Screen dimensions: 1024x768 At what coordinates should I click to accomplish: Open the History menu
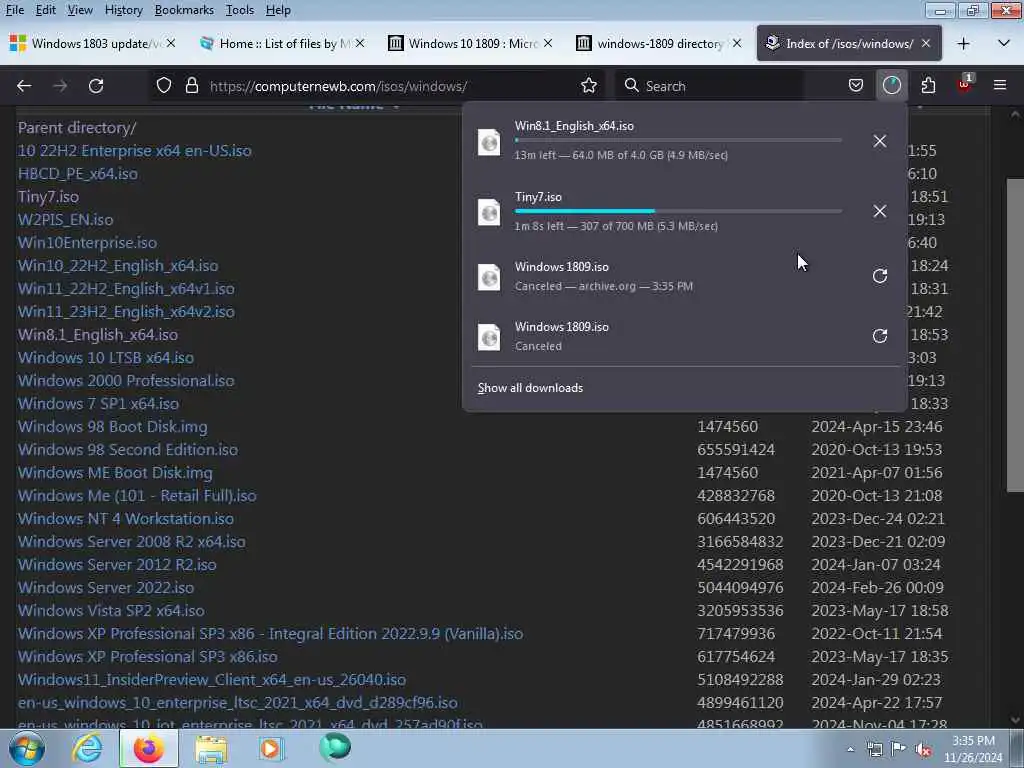point(123,10)
